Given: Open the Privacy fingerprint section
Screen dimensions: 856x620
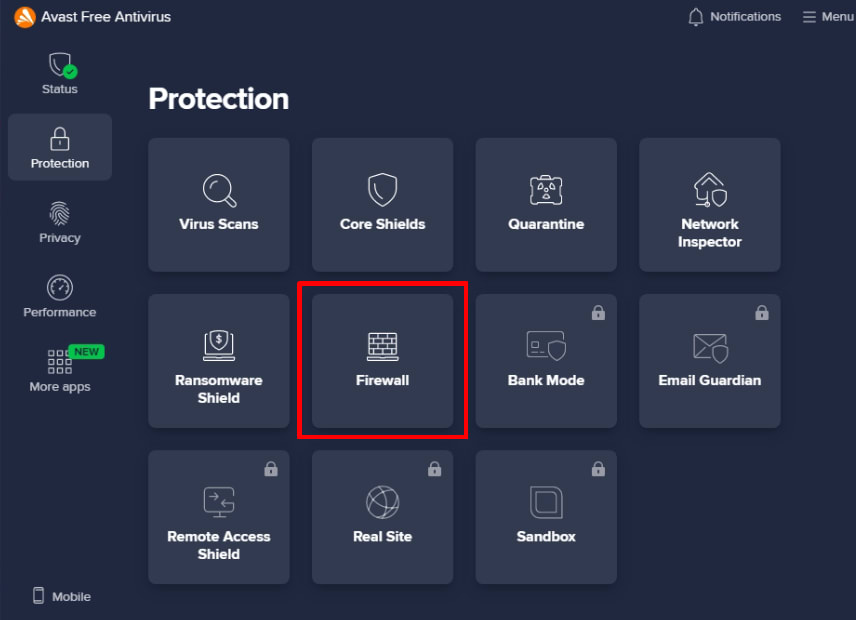Looking at the screenshot, I should [x=60, y=223].
